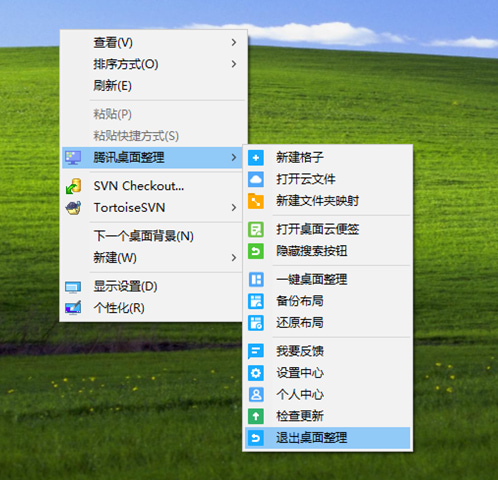Choose 退出桌面整理 to exit
This screenshot has height=480, width=498.
(327, 438)
